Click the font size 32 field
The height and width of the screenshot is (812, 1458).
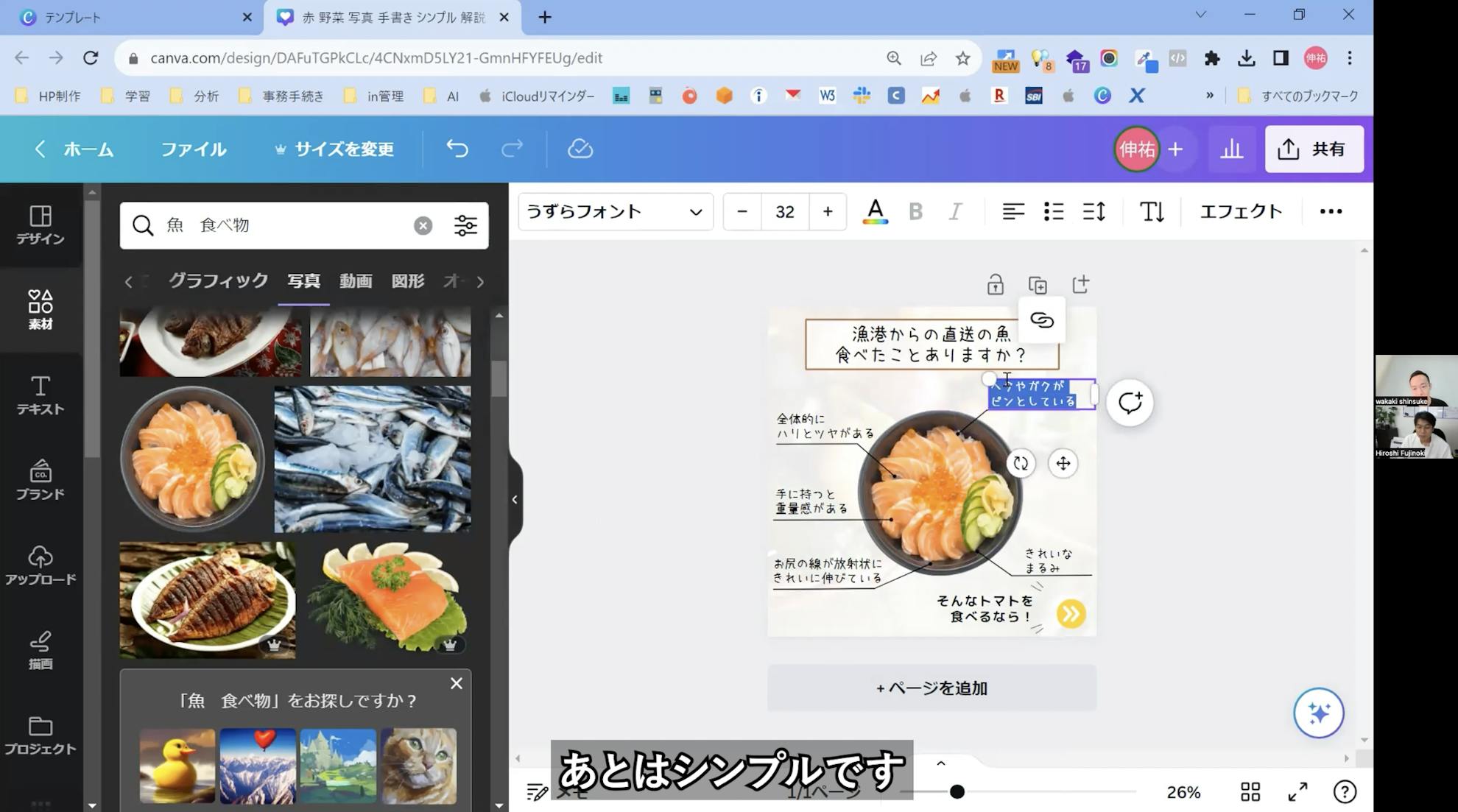pyautogui.click(x=785, y=212)
